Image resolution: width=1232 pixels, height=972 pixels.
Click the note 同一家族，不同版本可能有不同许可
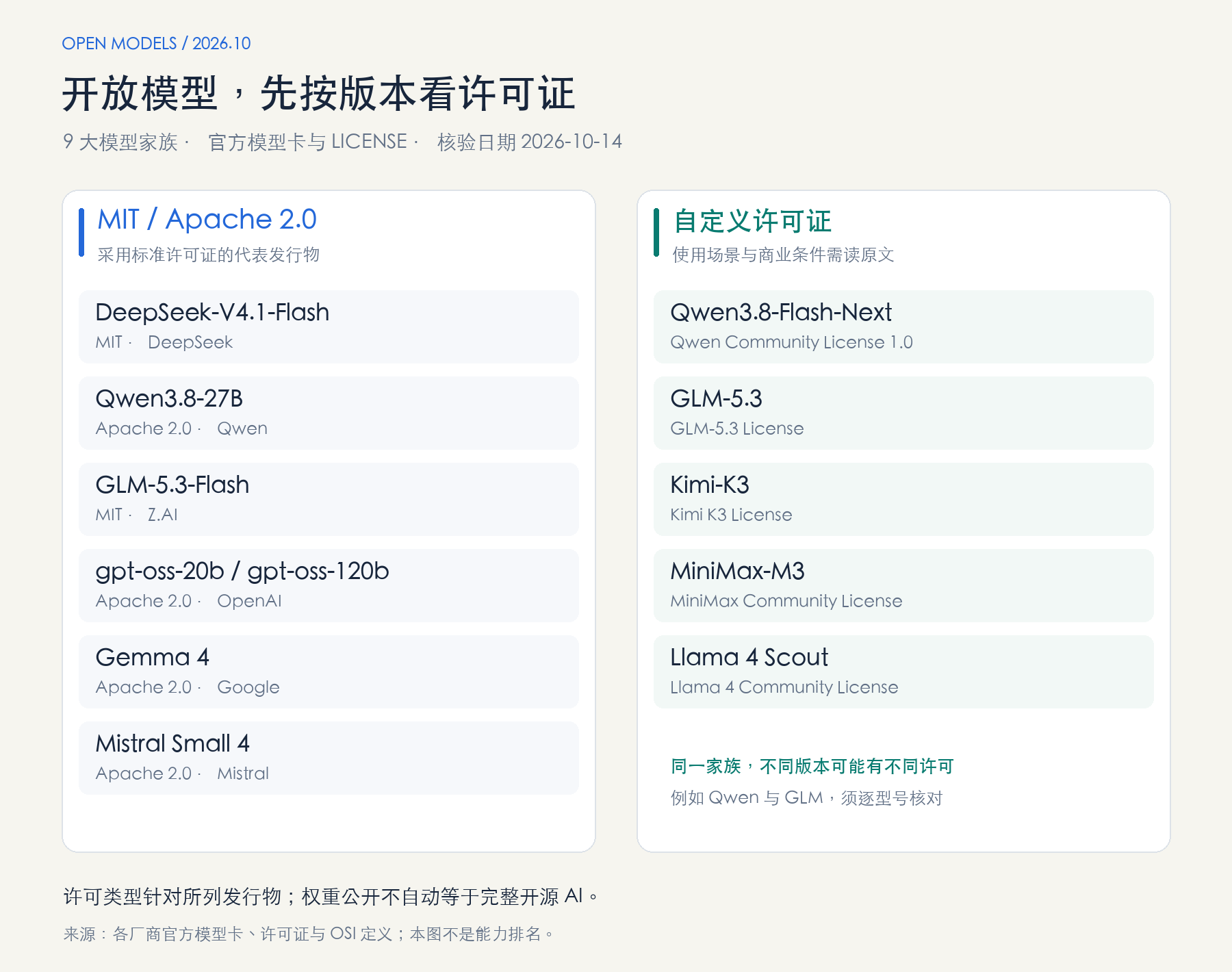pyautogui.click(x=812, y=766)
